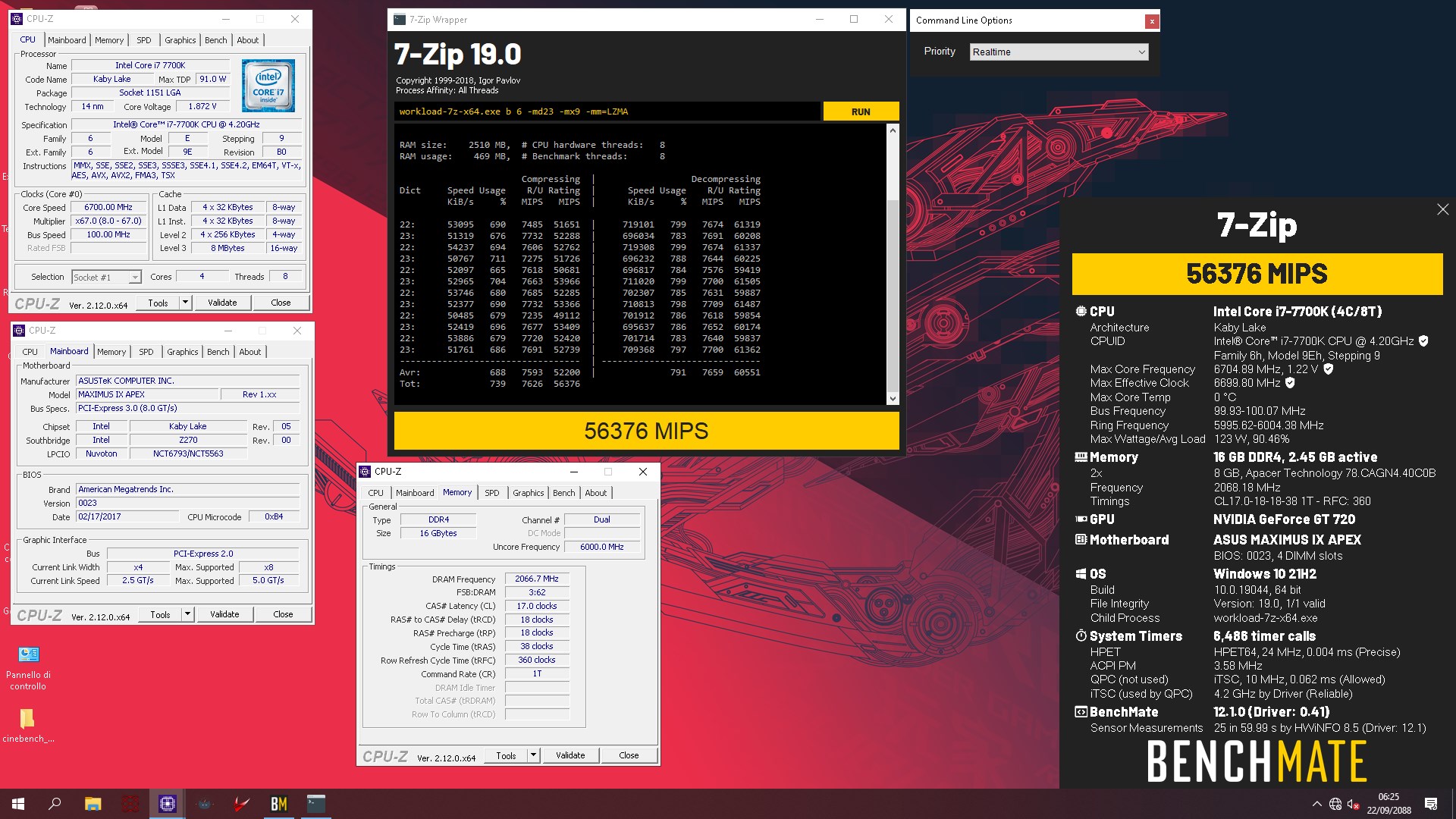Click the 7-Zip Wrapper title bar icon
The image size is (1456, 819).
click(x=400, y=20)
